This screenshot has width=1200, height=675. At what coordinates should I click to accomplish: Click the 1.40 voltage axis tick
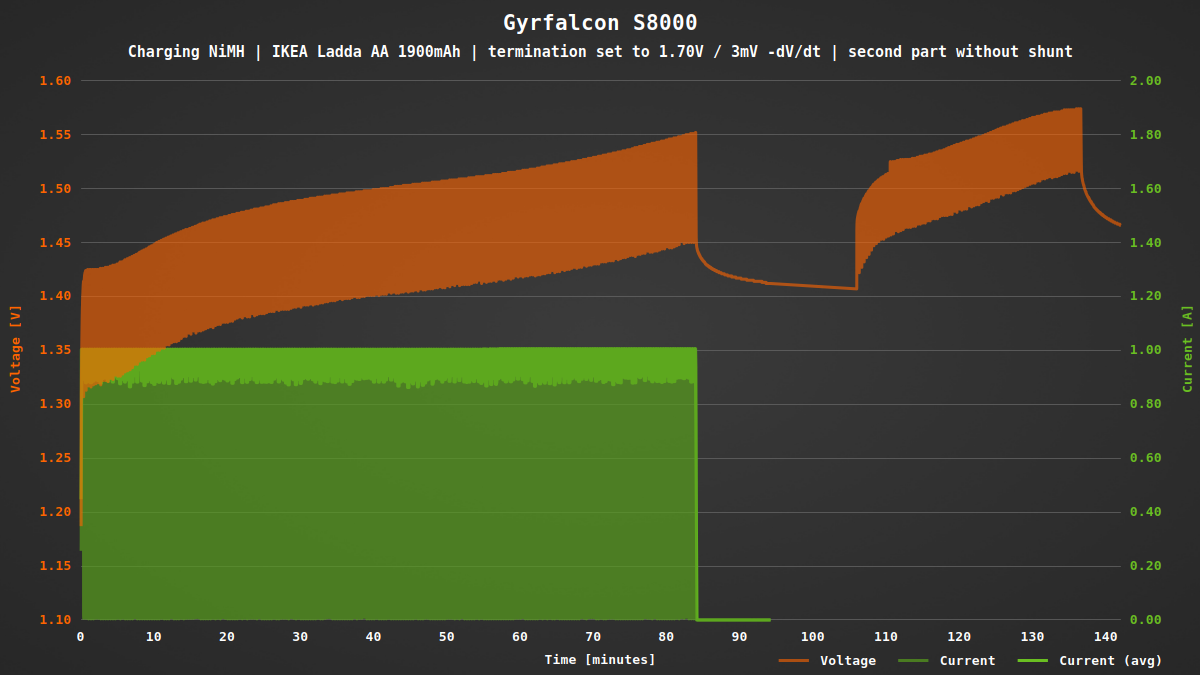click(x=56, y=297)
